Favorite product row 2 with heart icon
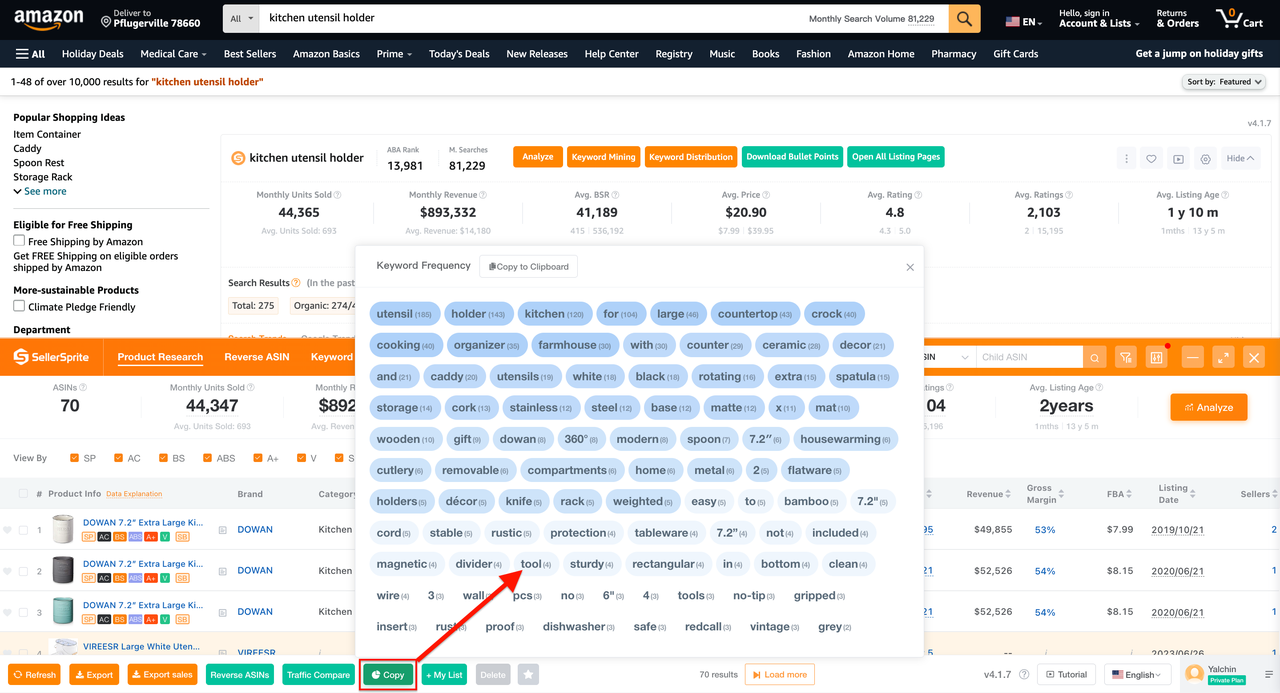This screenshot has height=693, width=1280. point(8,571)
